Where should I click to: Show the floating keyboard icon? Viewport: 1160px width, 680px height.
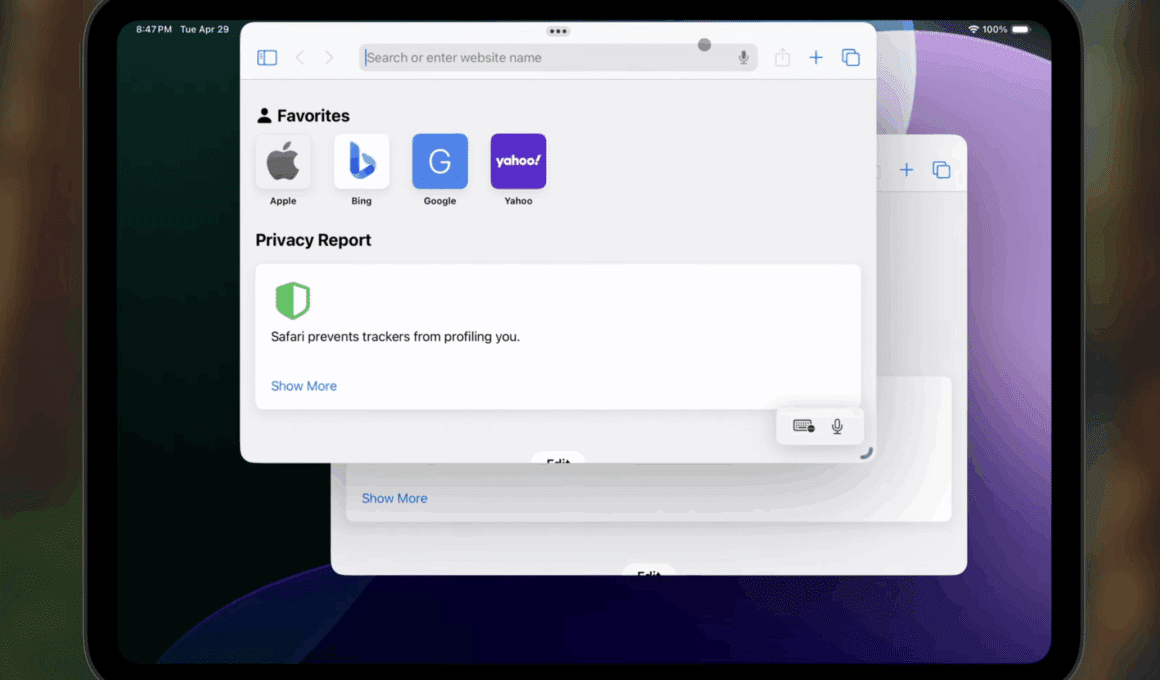[803, 426]
